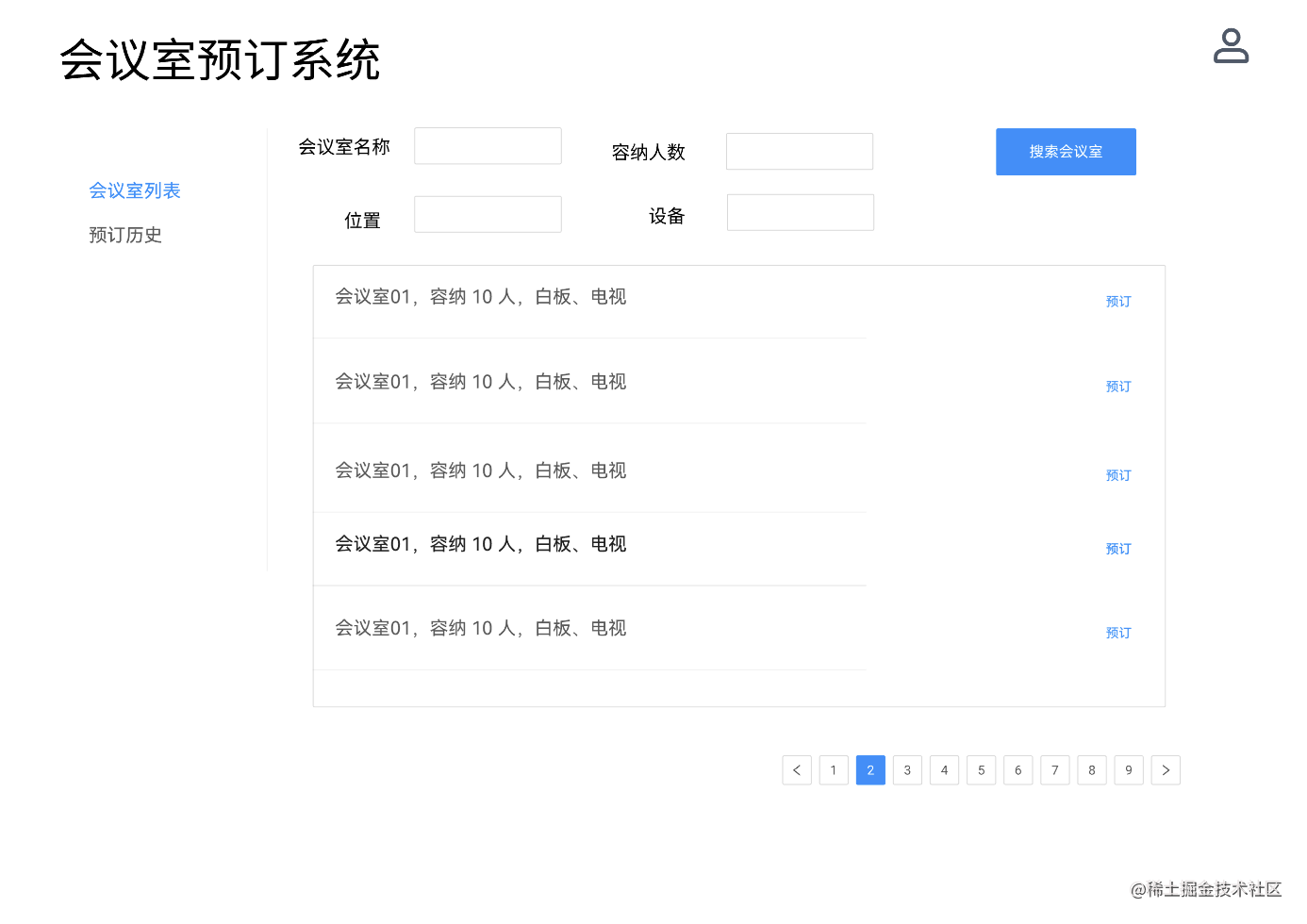Open the user profile icon
The height and width of the screenshot is (924, 1307).
coord(1231,46)
